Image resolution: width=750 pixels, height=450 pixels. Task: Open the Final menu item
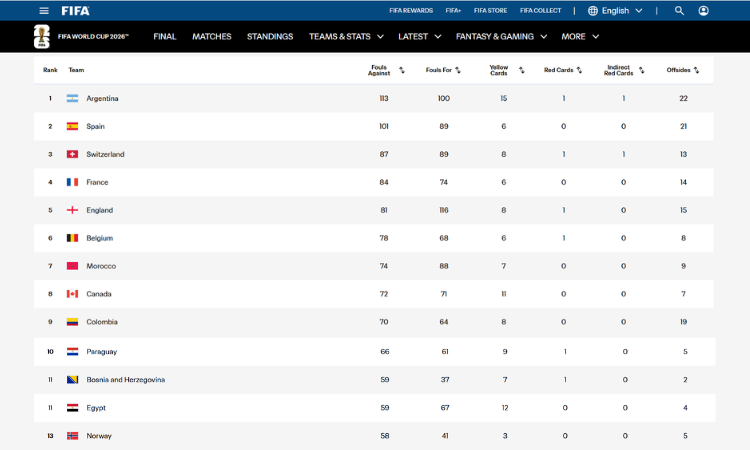point(165,36)
